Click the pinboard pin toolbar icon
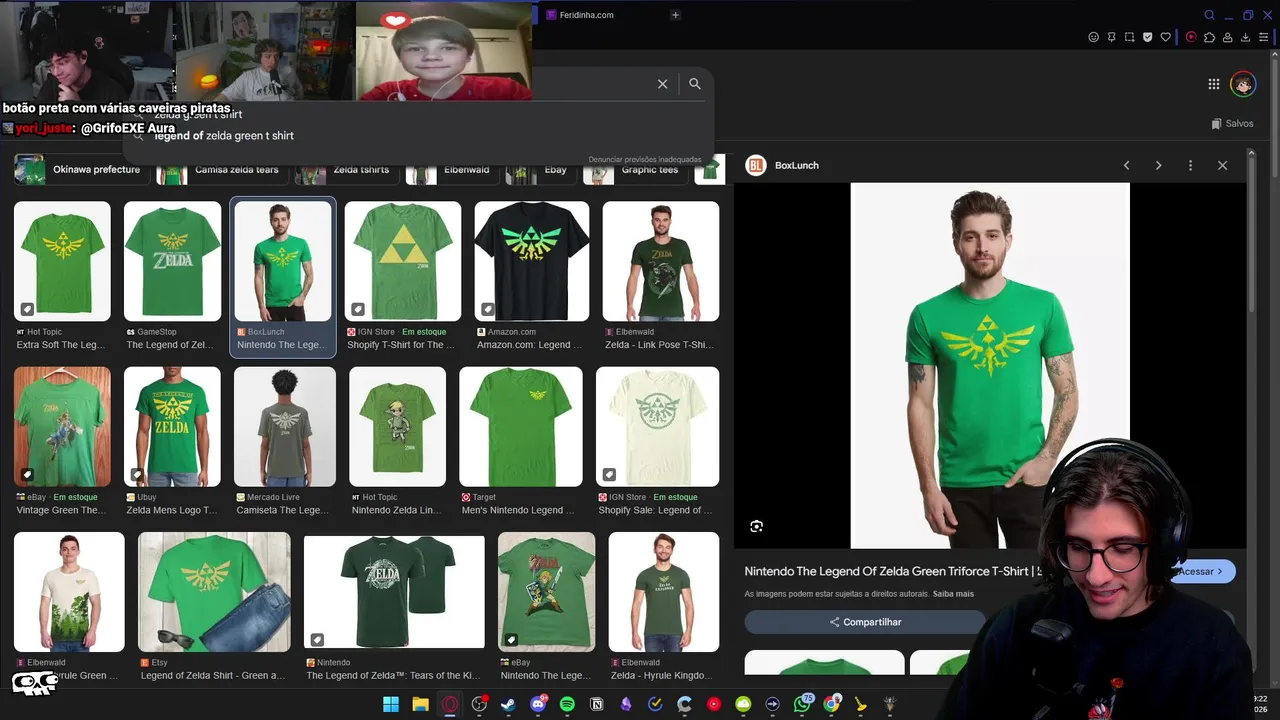Viewport: 1280px width, 720px height. (x=1112, y=37)
